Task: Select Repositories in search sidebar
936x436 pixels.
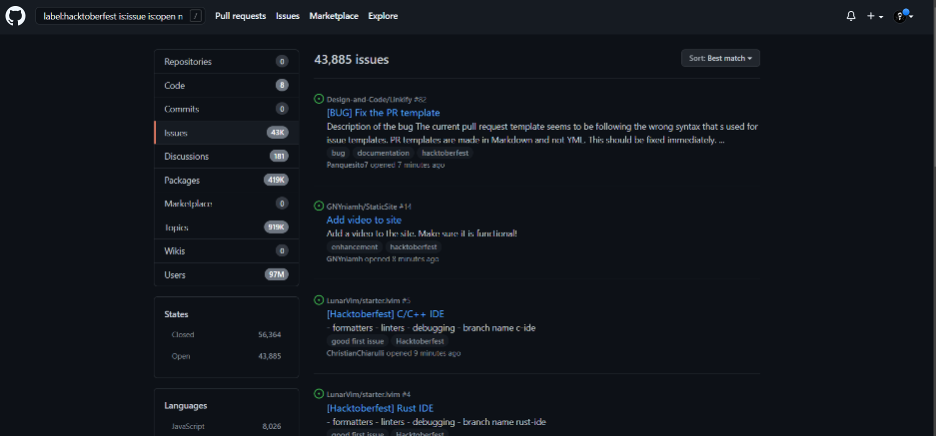Action: (226, 62)
